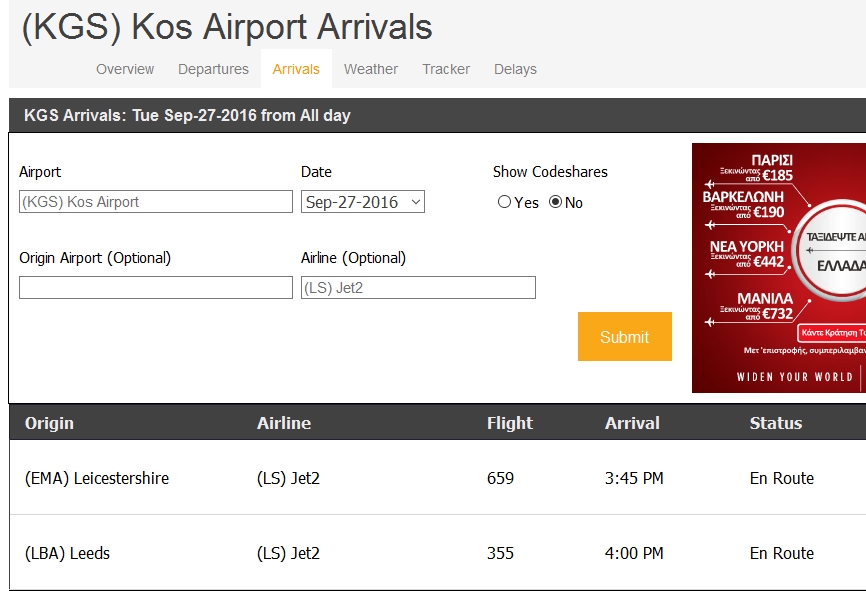
Task: Select Yes for Show Codeshares
Action: 504,202
